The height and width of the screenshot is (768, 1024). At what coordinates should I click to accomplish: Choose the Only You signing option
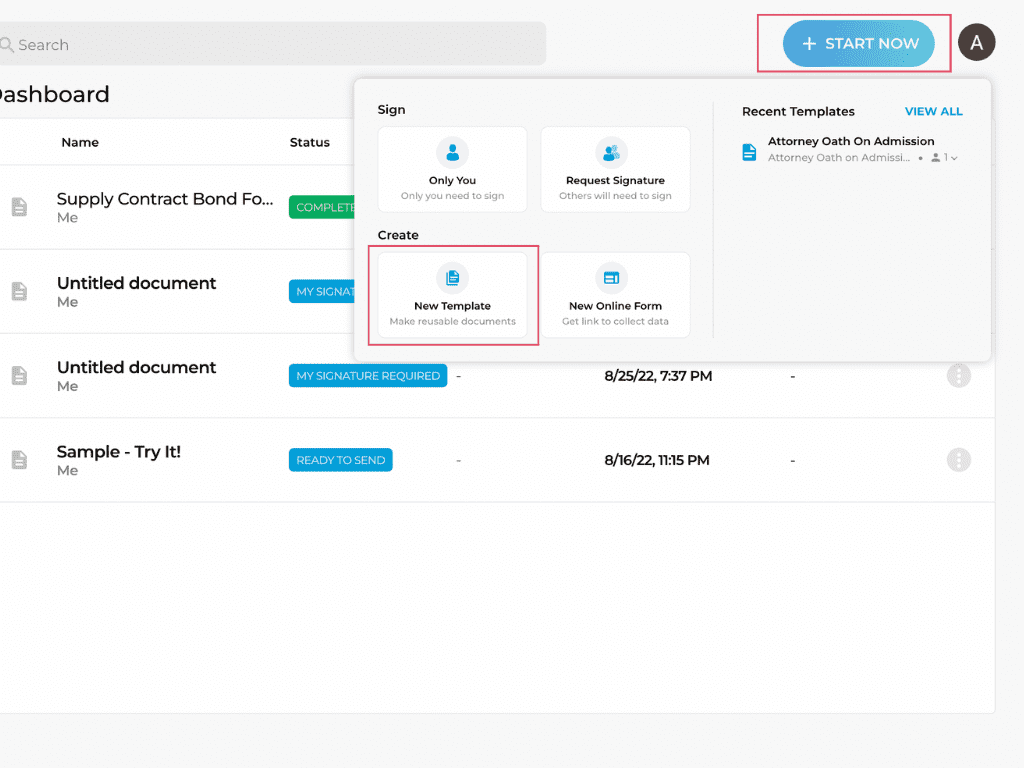tap(453, 170)
